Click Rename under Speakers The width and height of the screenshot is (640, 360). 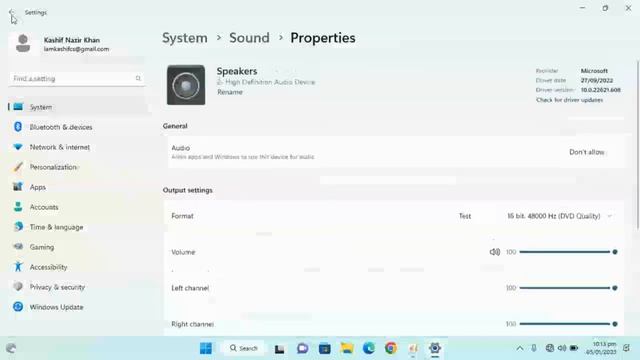230,92
